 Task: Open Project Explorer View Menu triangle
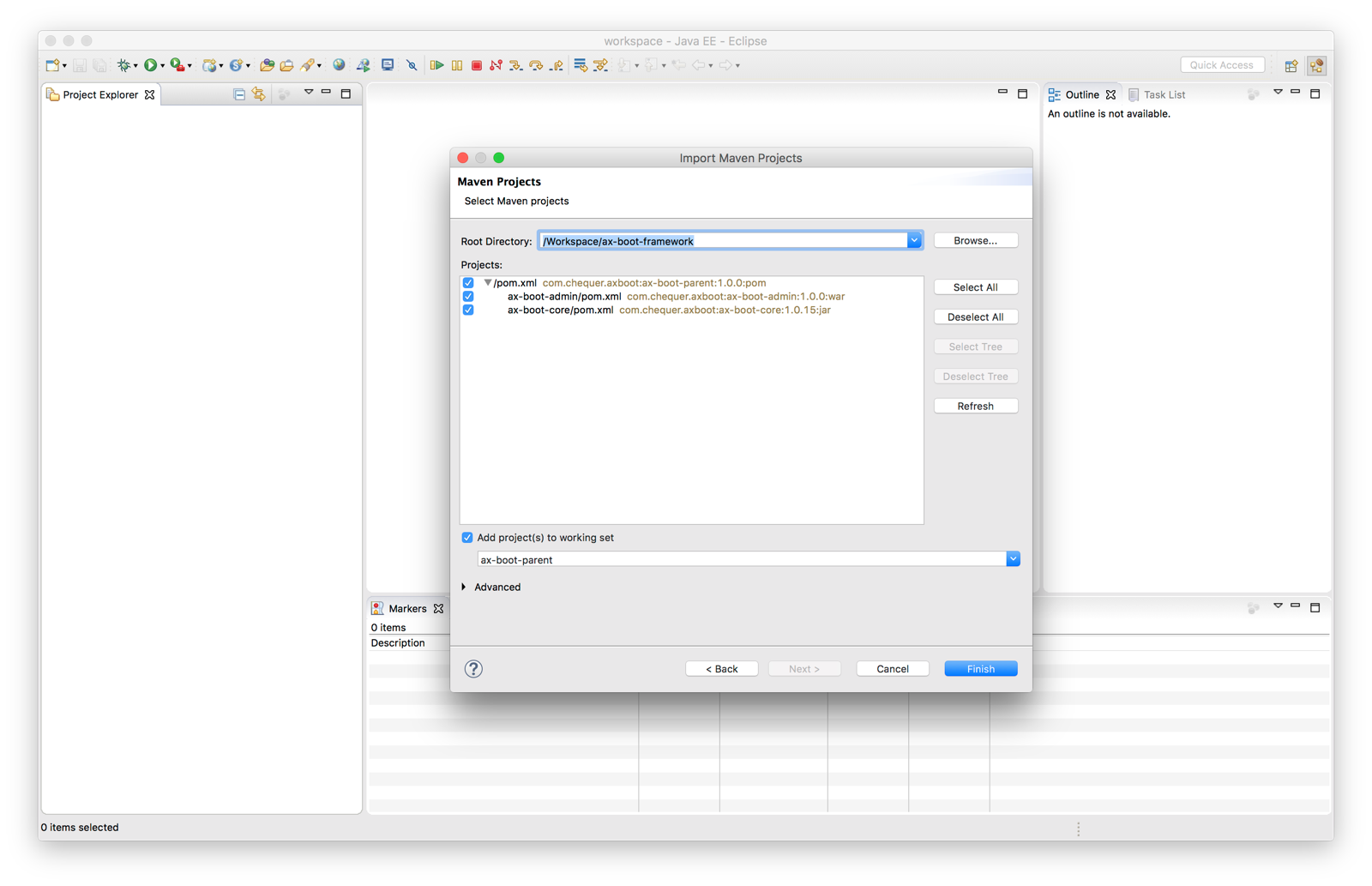tap(308, 92)
